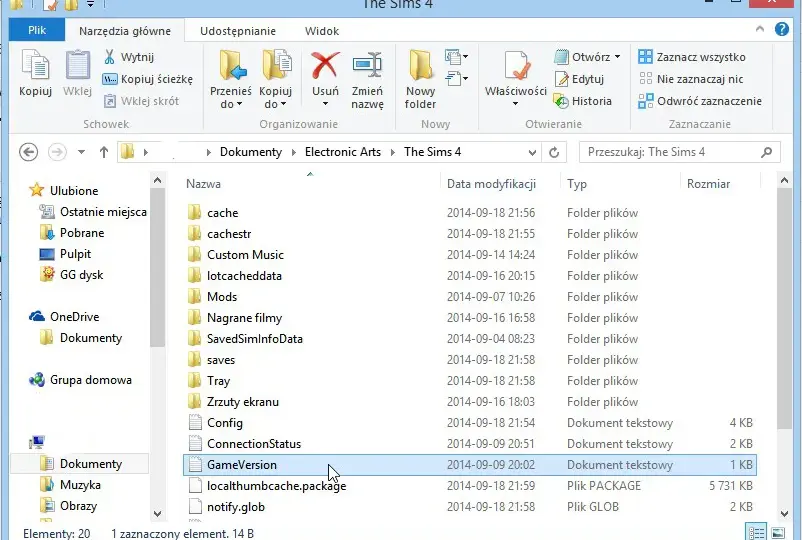Switch to large icons view in status bar
The image size is (802, 540).
pyautogui.click(x=777, y=532)
